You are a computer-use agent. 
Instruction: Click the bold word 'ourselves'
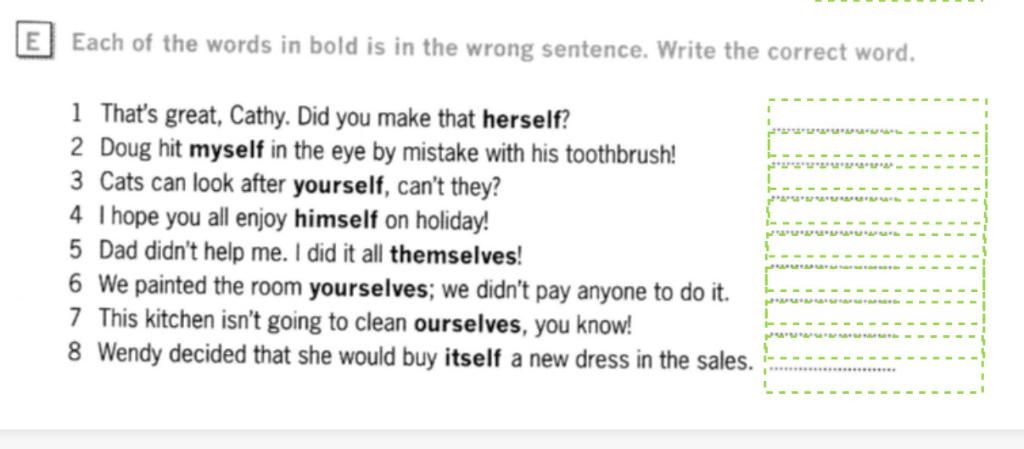click(x=467, y=325)
